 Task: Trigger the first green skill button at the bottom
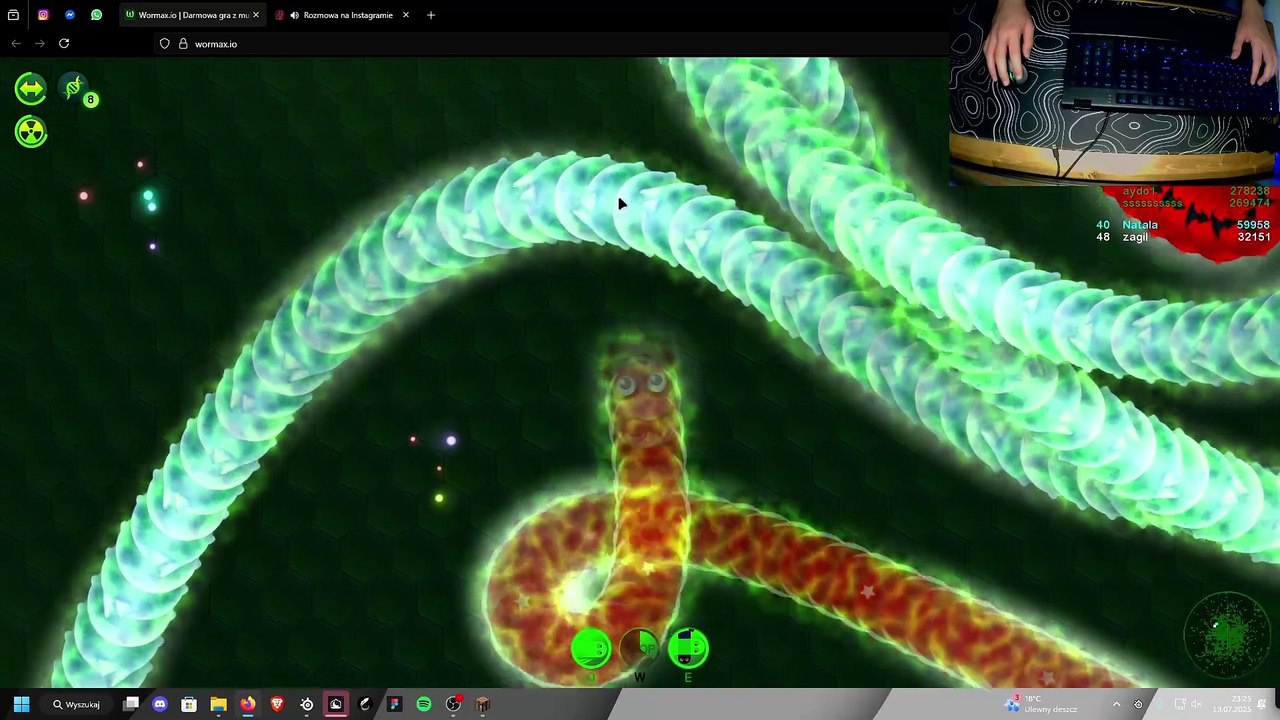point(591,650)
